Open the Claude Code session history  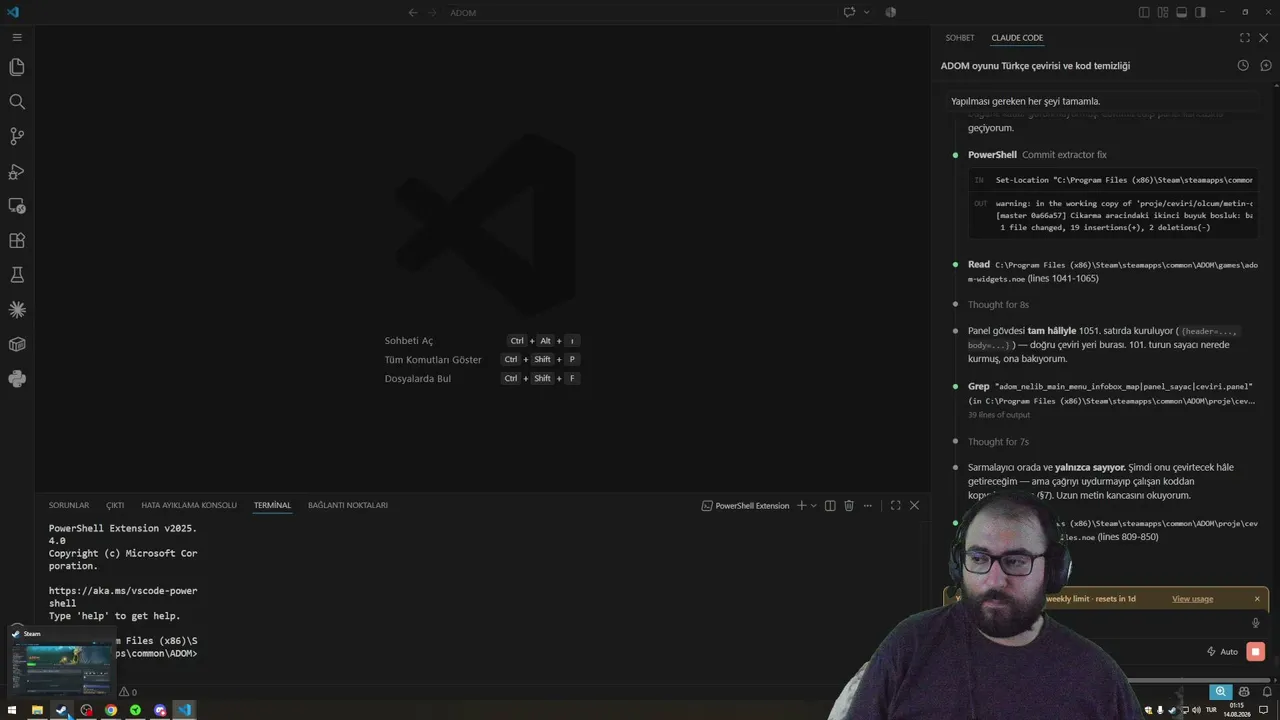(x=1243, y=66)
